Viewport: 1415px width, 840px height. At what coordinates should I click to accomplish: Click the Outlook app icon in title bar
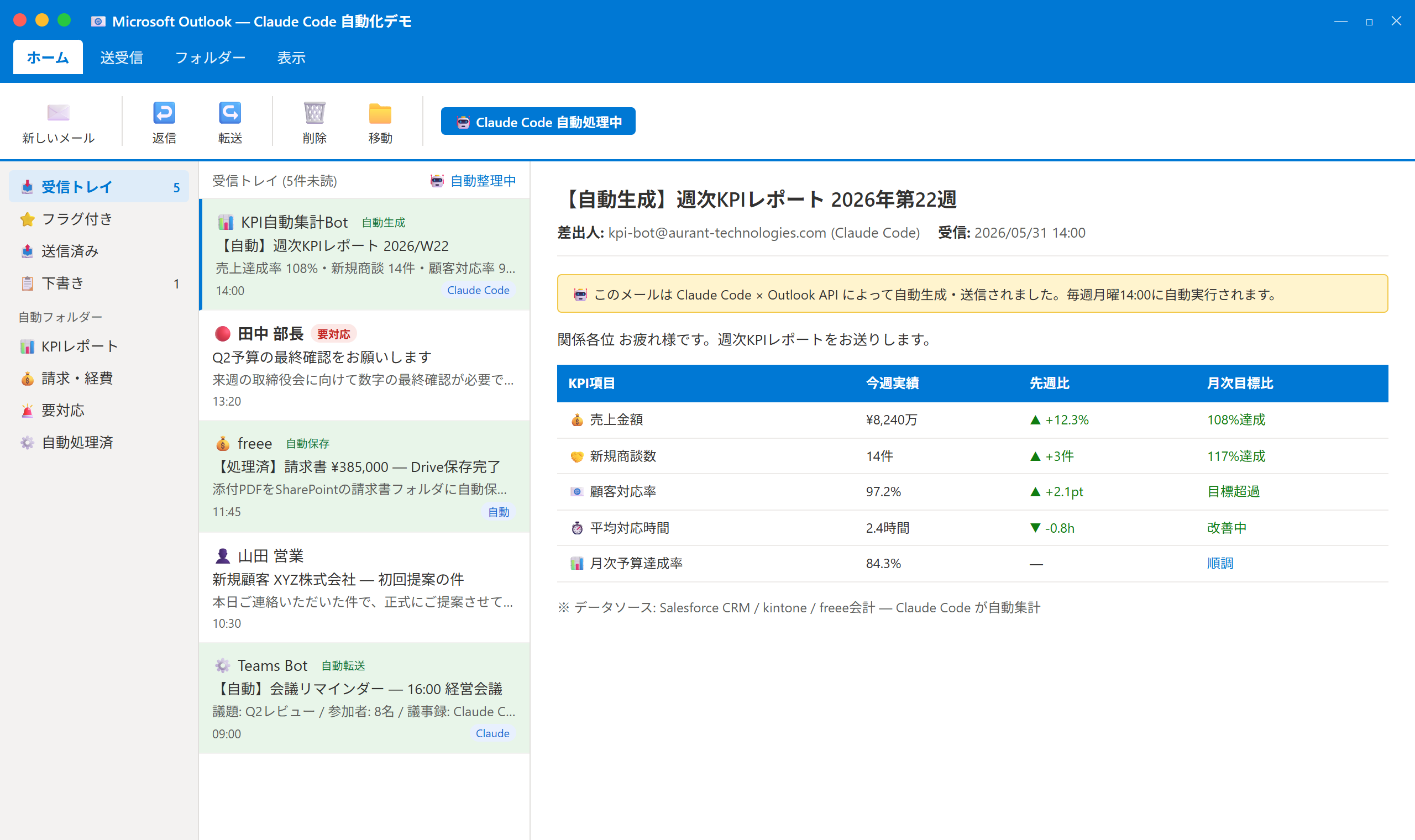point(98,22)
